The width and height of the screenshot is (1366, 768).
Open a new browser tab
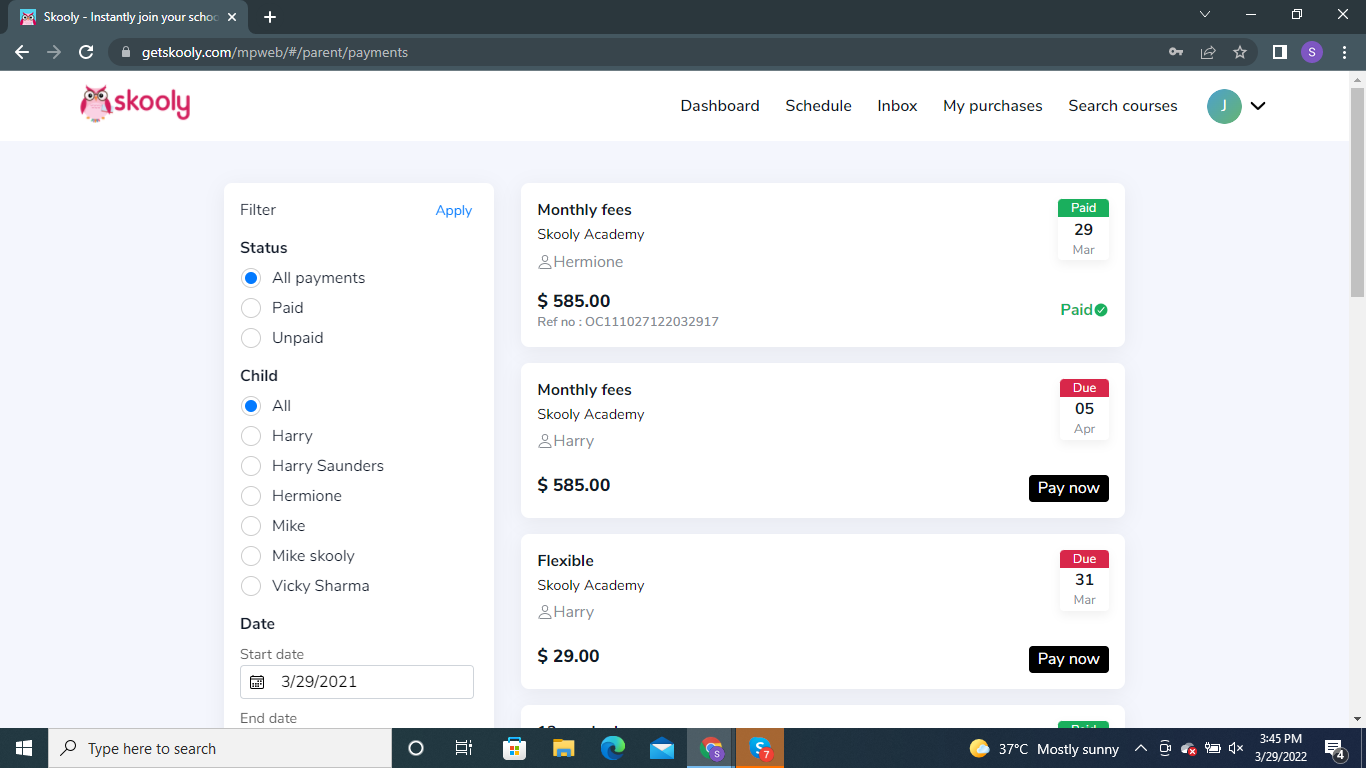tap(270, 17)
